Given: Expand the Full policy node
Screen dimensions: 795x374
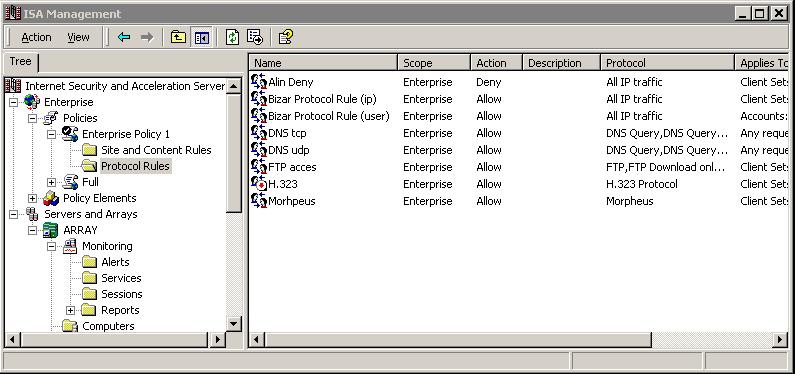Looking at the screenshot, I should [51, 182].
